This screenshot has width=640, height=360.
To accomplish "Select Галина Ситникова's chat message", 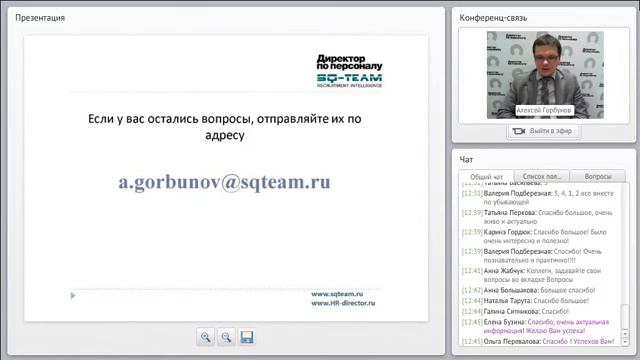I will pos(516,311).
